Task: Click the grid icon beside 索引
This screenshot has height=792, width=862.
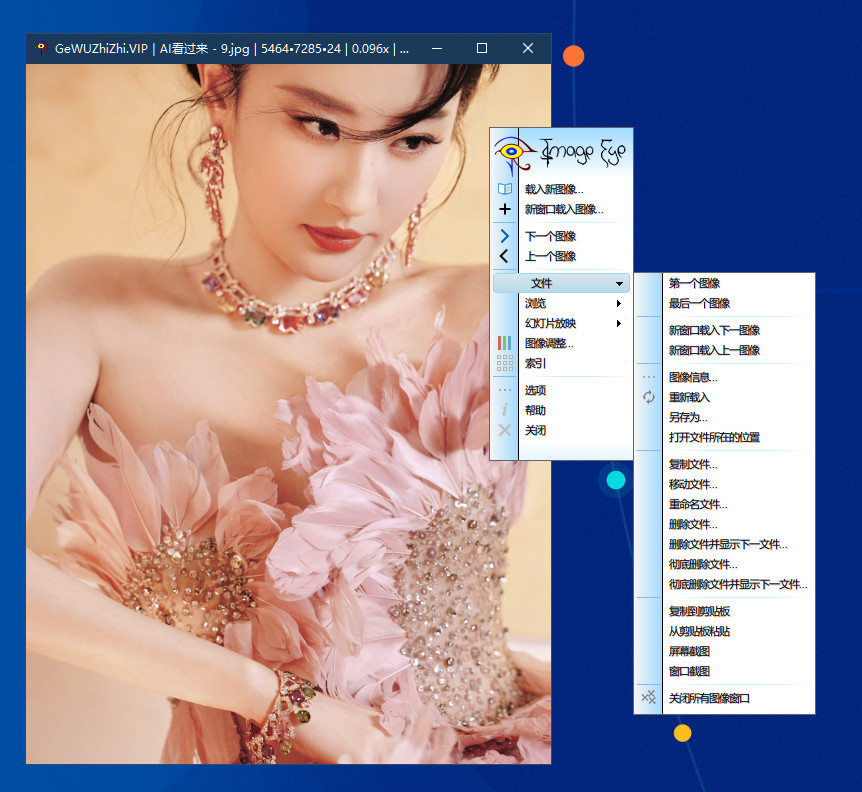Action: pyautogui.click(x=505, y=363)
